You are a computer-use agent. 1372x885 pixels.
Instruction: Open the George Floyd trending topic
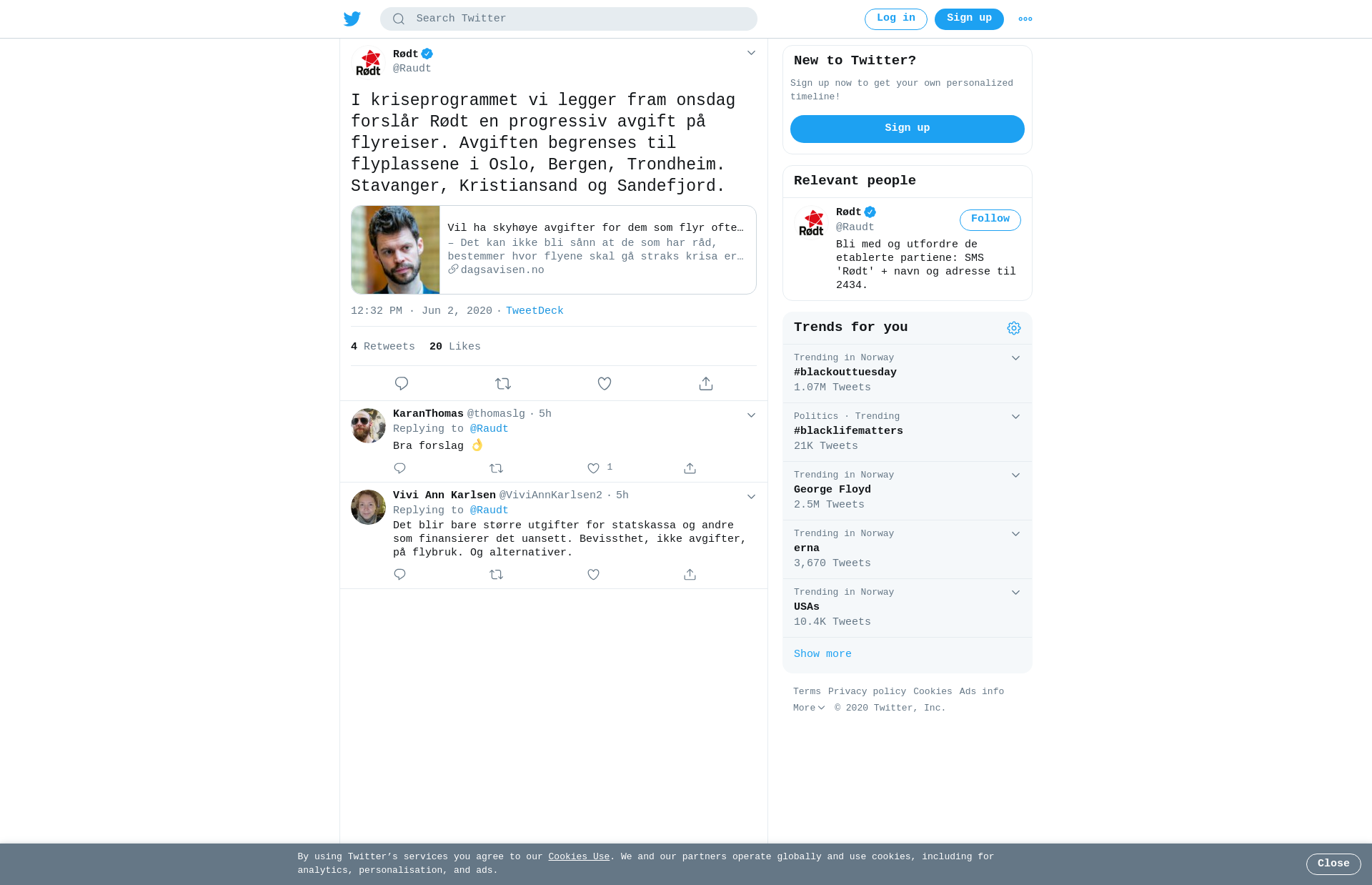908,491
